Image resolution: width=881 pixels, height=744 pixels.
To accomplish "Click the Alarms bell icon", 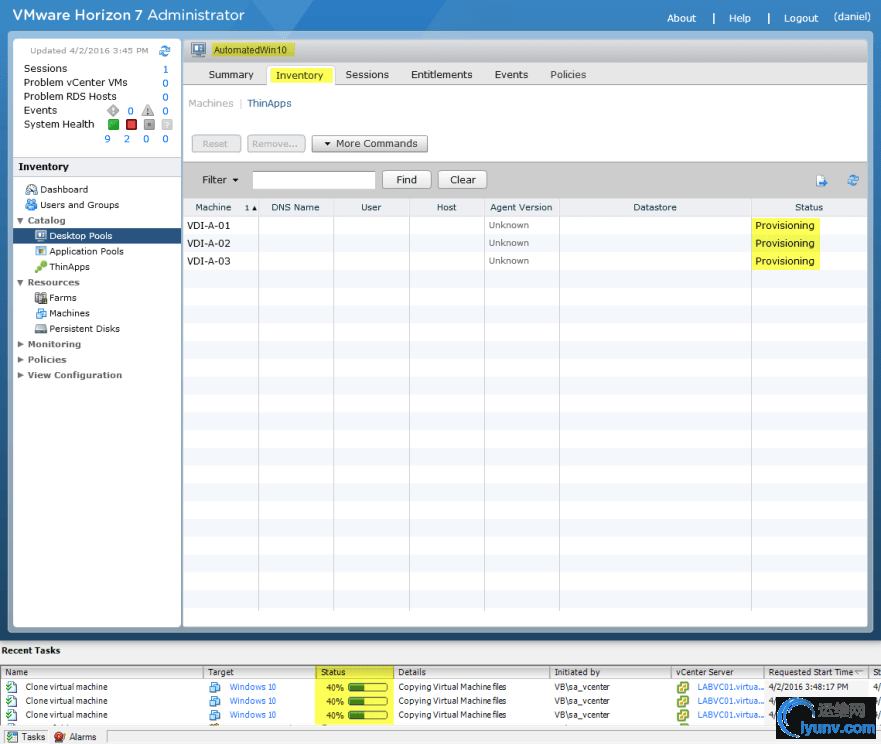I will (60, 736).
